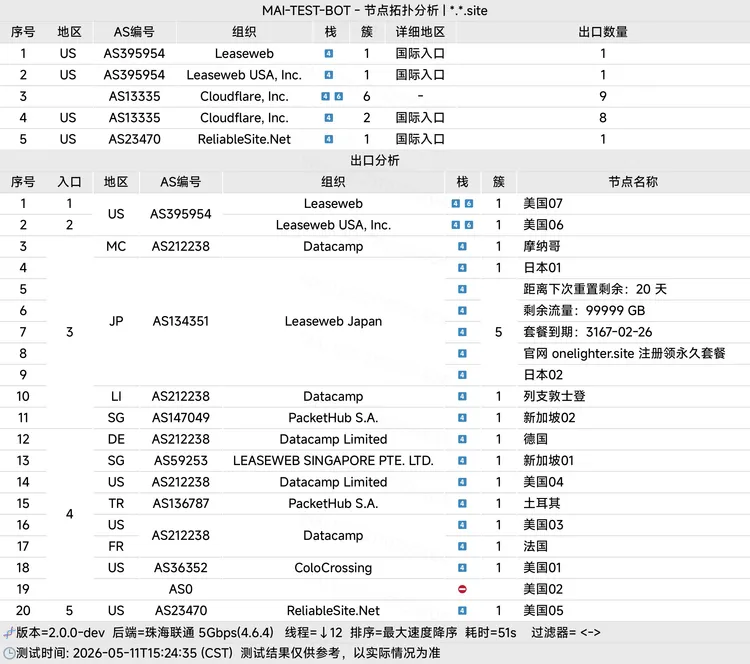Click the icon before 版本=2.0.0-dev
The width and height of the screenshot is (750, 664).
pos(9,633)
